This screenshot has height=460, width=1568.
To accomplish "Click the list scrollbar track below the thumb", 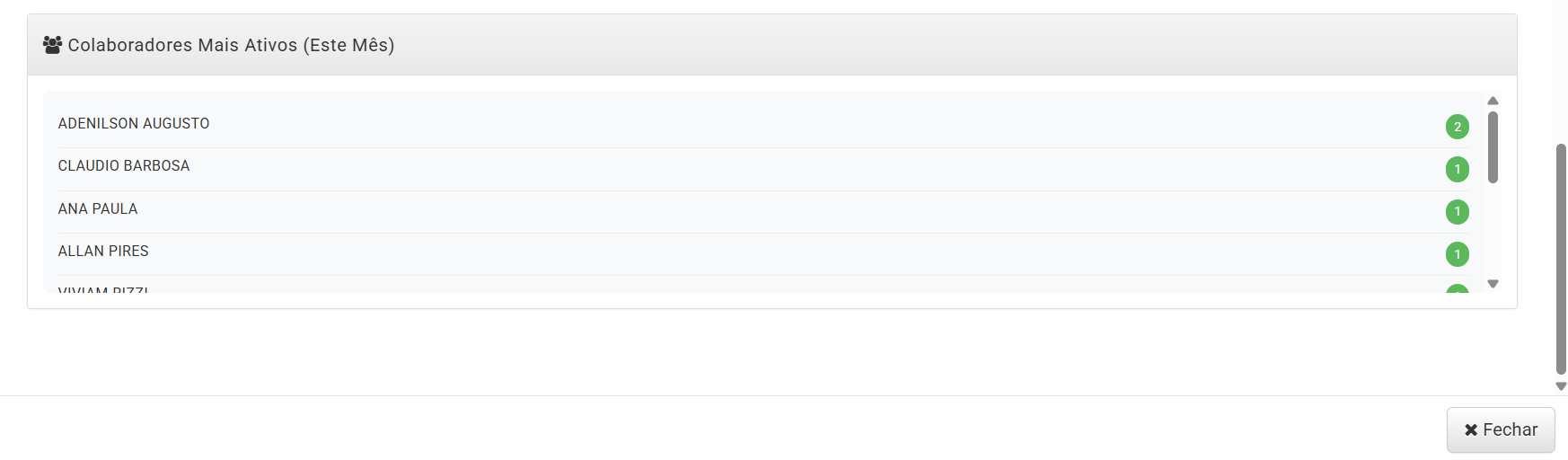I will (x=1493, y=231).
